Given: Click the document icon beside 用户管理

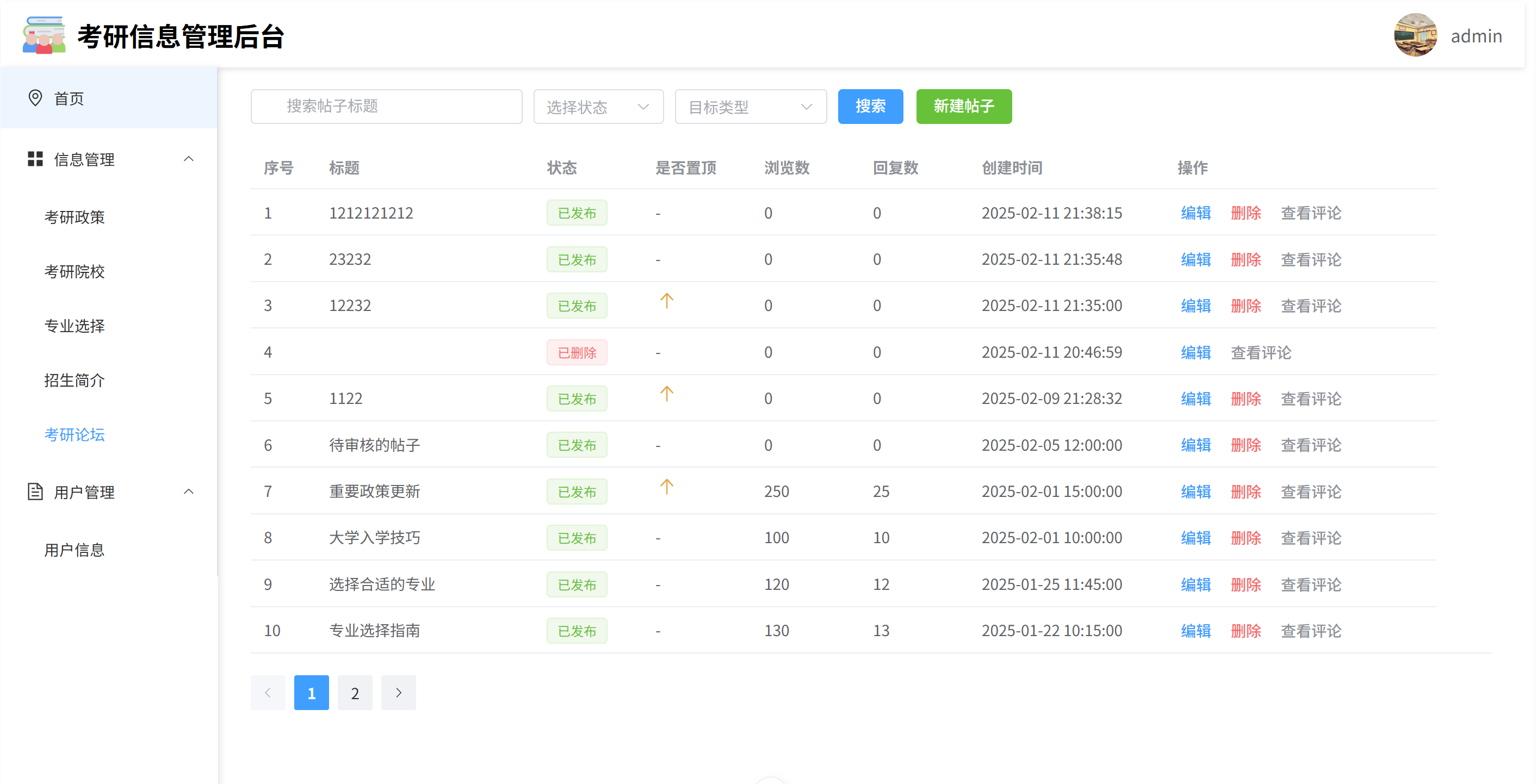Looking at the screenshot, I should coord(35,492).
